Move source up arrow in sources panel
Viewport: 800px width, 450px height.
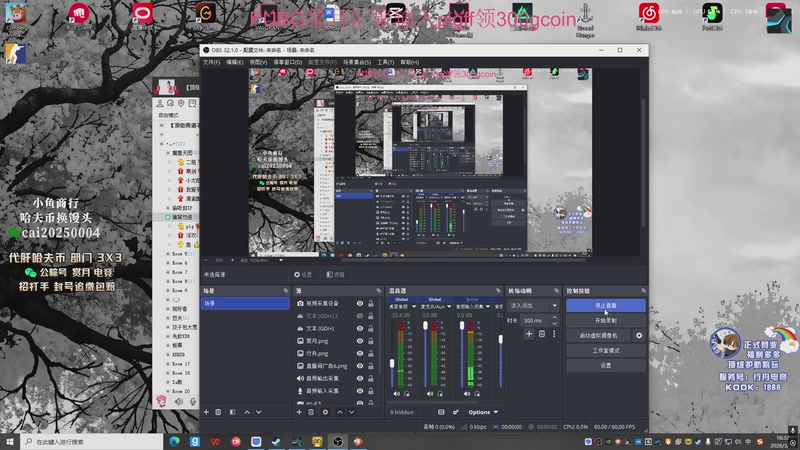pos(340,412)
